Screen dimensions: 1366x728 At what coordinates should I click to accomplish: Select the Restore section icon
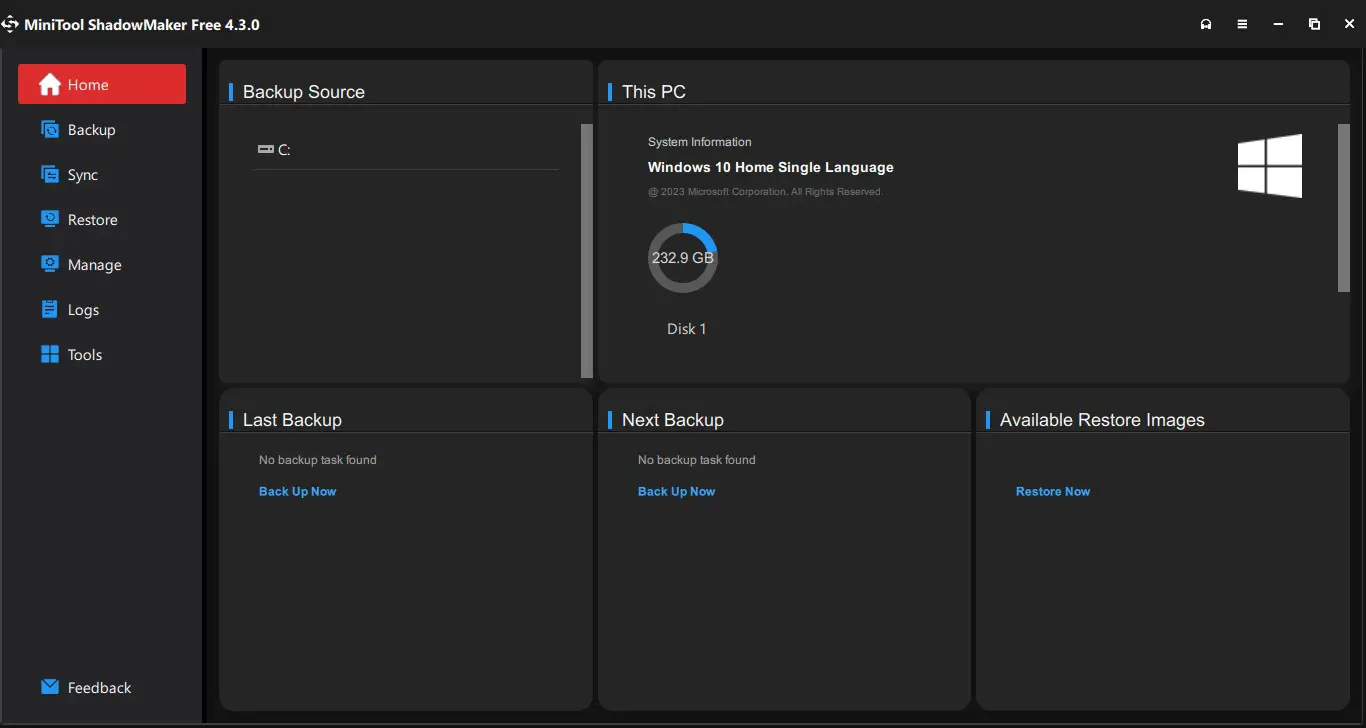50,219
